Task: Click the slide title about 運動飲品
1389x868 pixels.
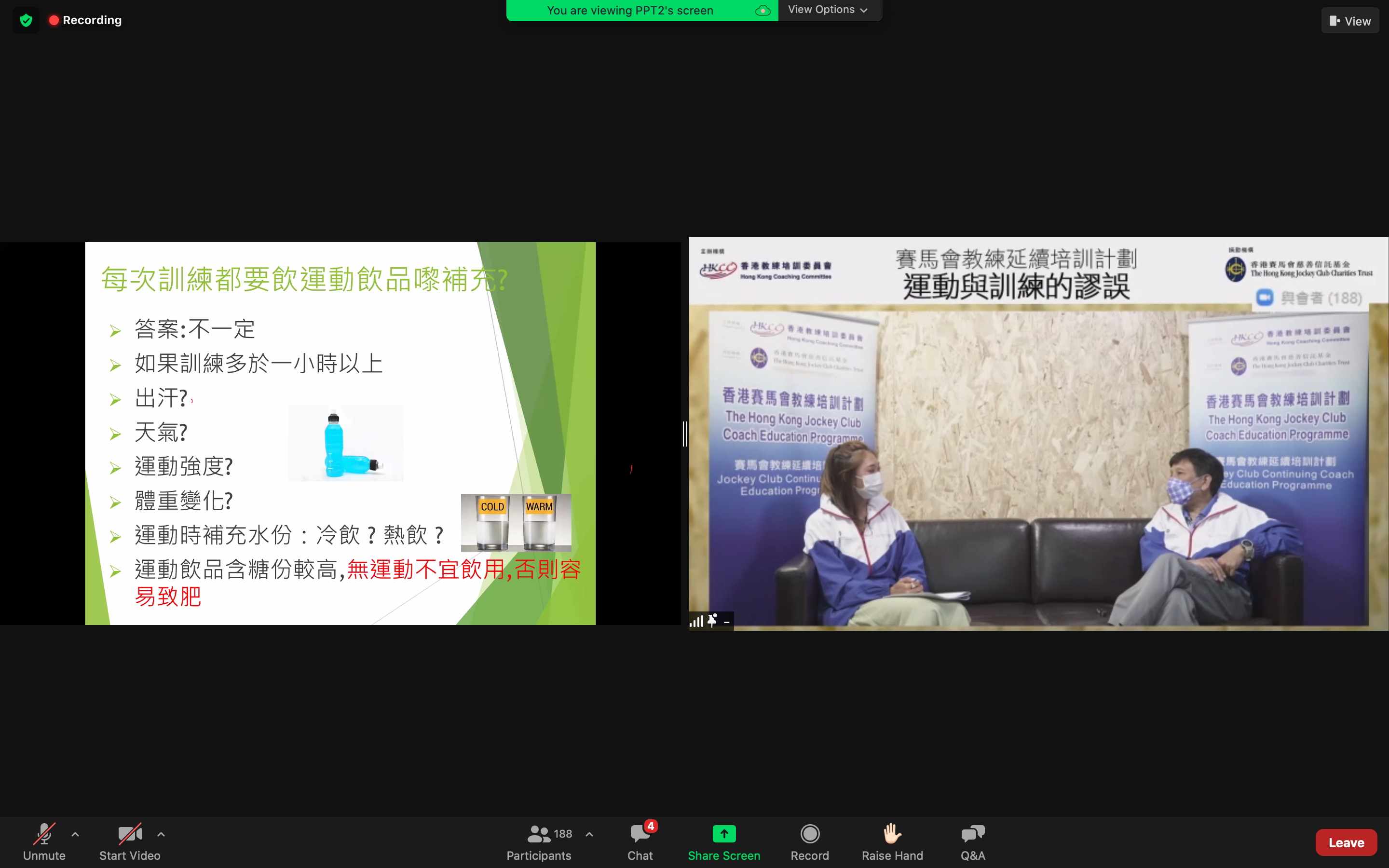Action: pyautogui.click(x=304, y=280)
